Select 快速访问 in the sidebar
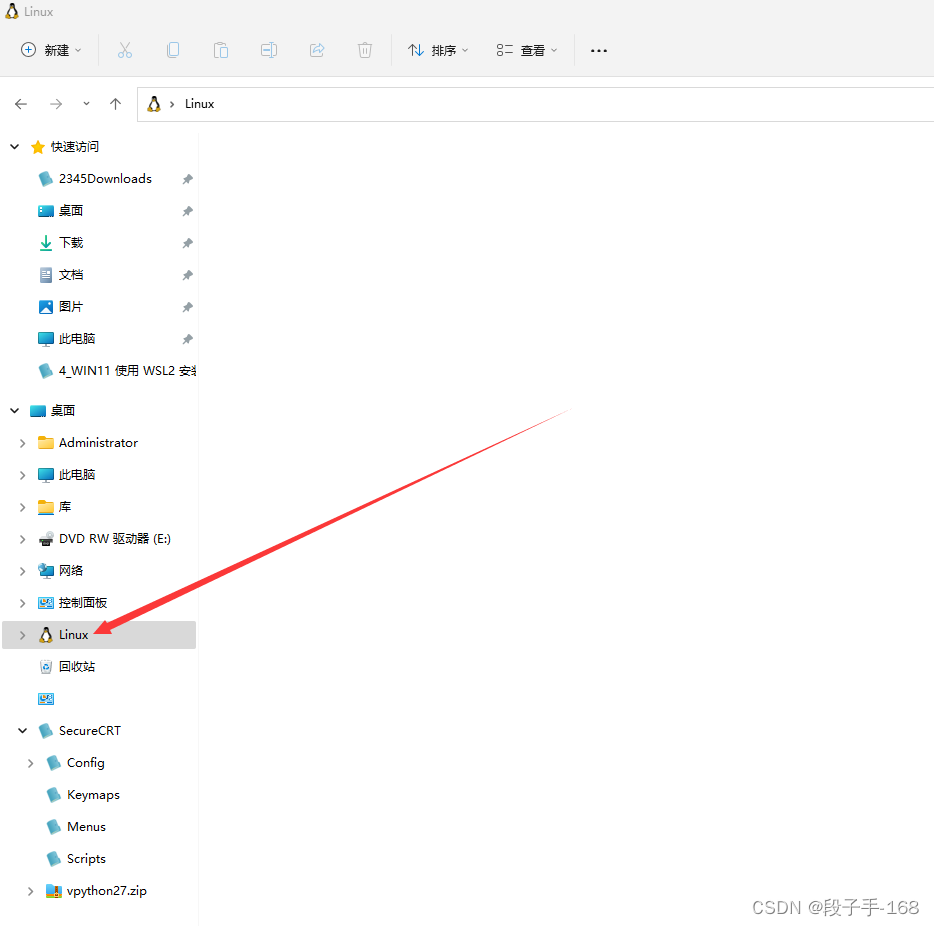The height and width of the screenshot is (926, 934). 74,146
